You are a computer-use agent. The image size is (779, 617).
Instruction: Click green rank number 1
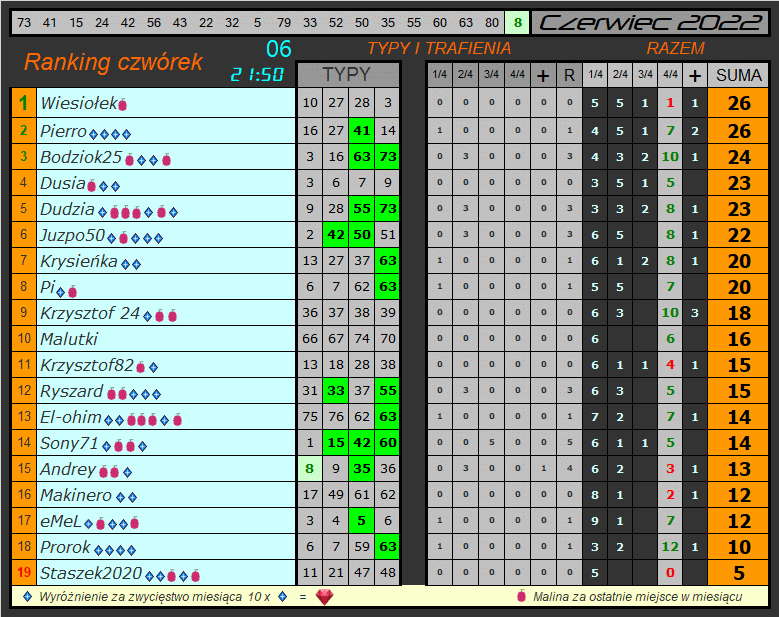pyautogui.click(x=24, y=103)
